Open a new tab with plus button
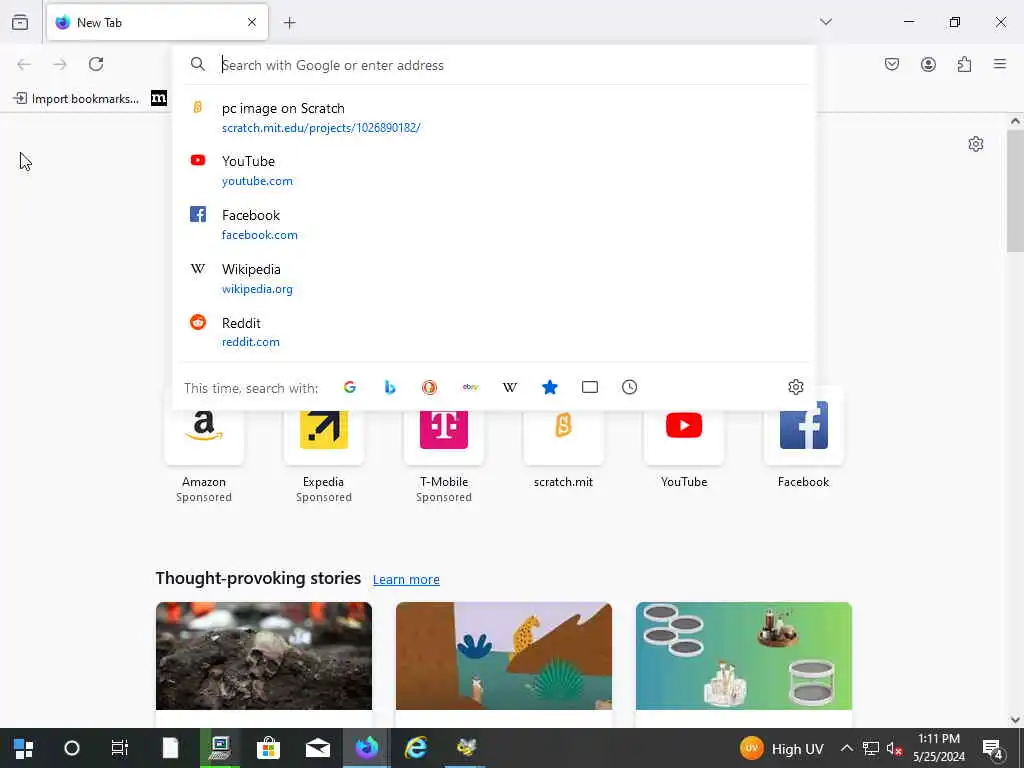This screenshot has height=768, width=1024. [x=289, y=23]
